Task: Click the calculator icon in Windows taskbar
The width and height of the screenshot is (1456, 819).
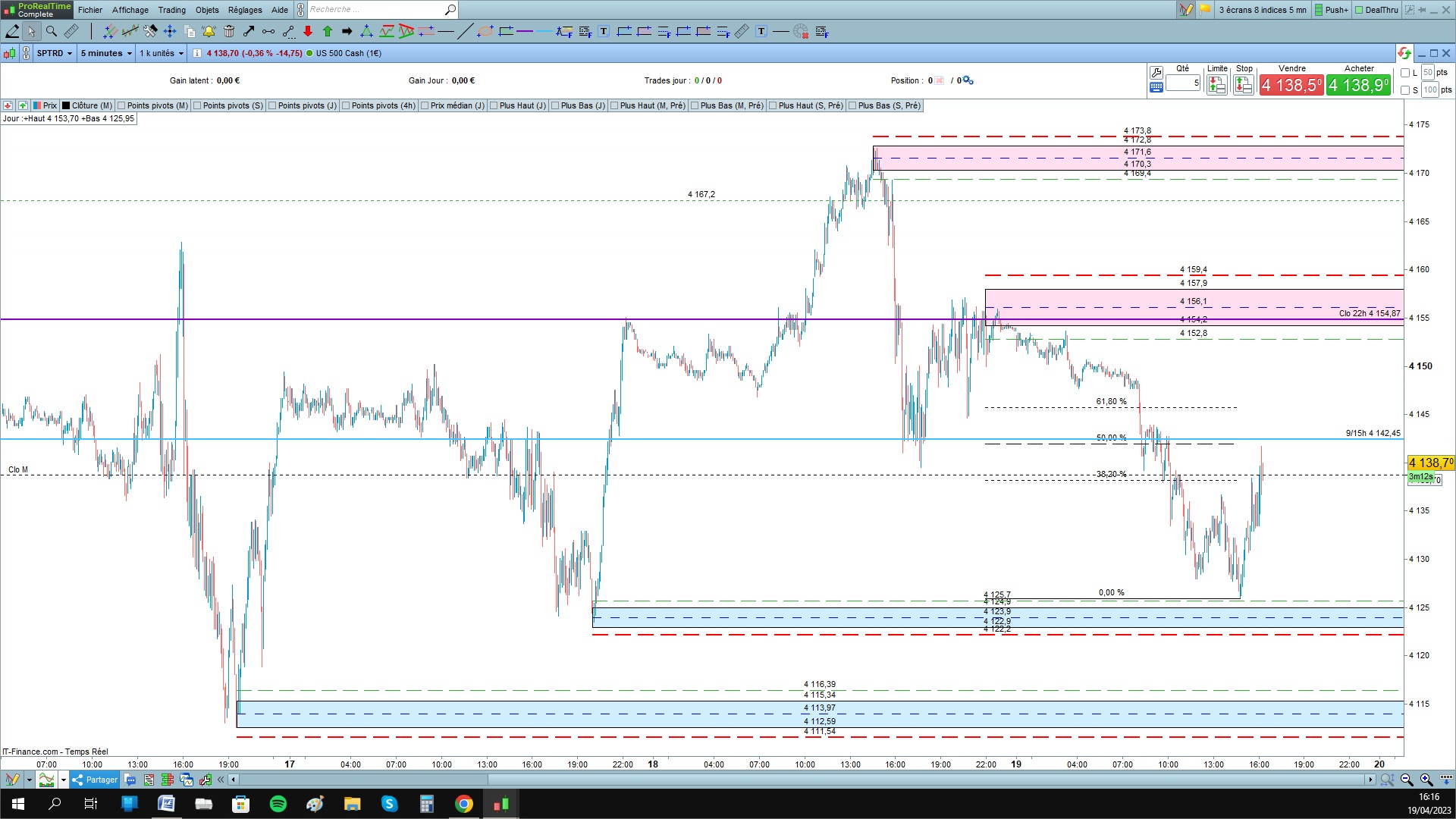Action: [426, 804]
